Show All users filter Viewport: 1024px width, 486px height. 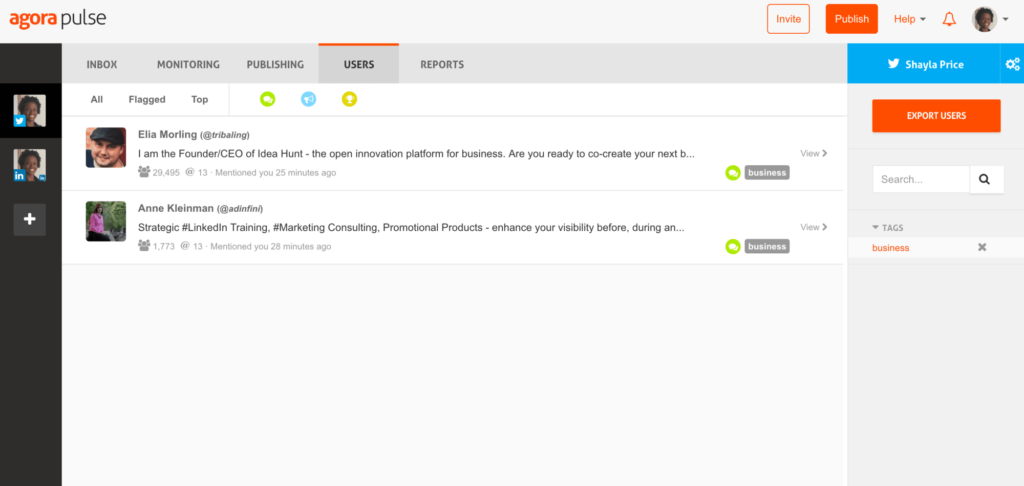point(97,99)
